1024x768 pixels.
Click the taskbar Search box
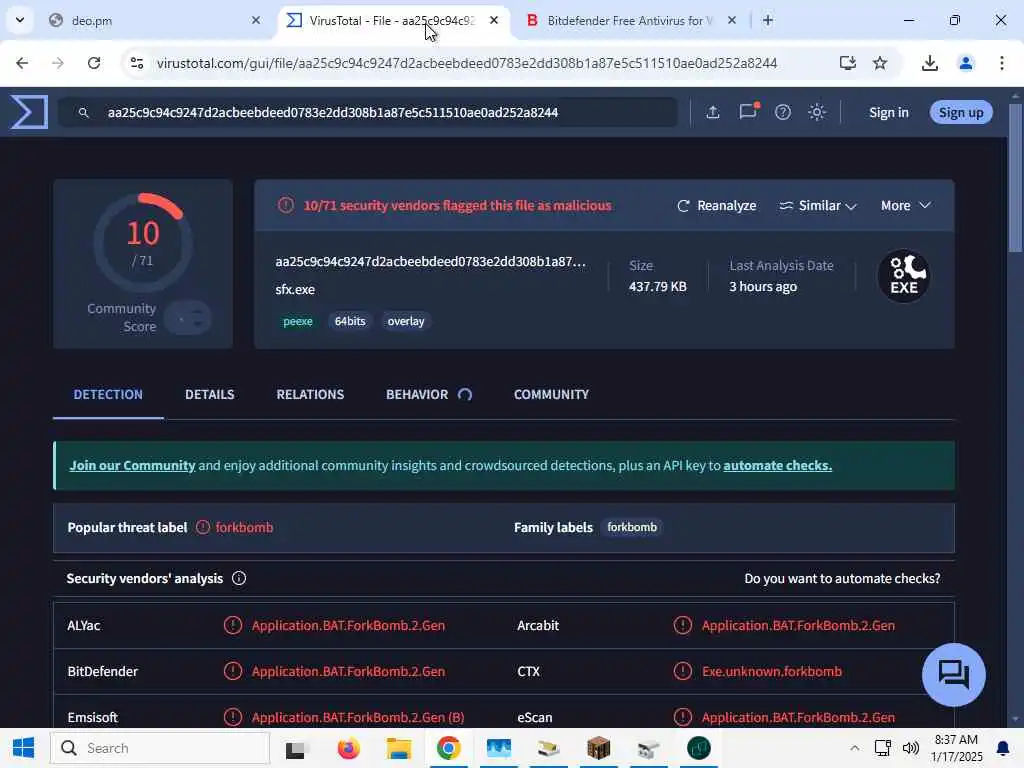click(159, 748)
